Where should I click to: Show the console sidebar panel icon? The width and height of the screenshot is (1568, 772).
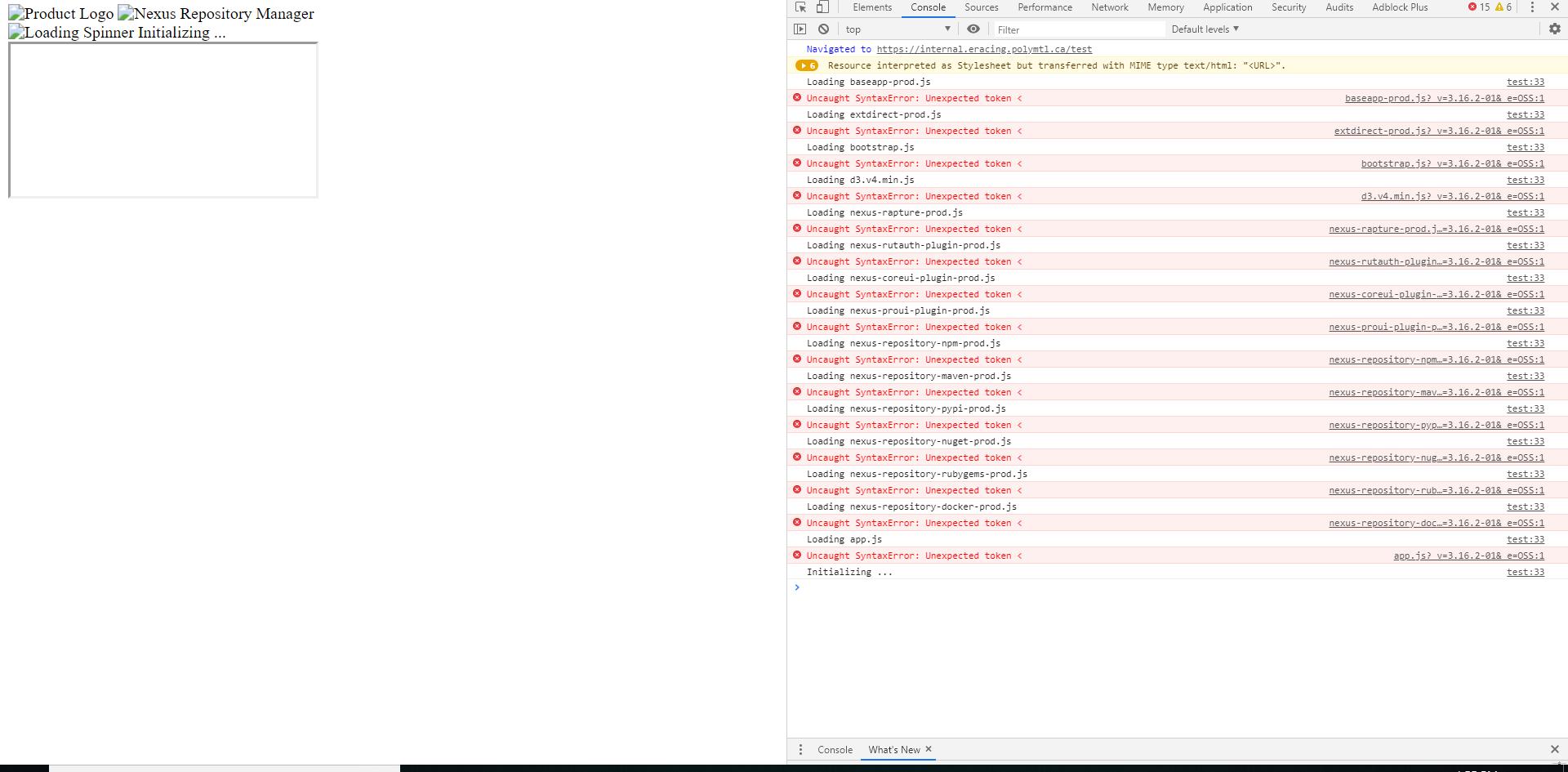pyautogui.click(x=800, y=29)
